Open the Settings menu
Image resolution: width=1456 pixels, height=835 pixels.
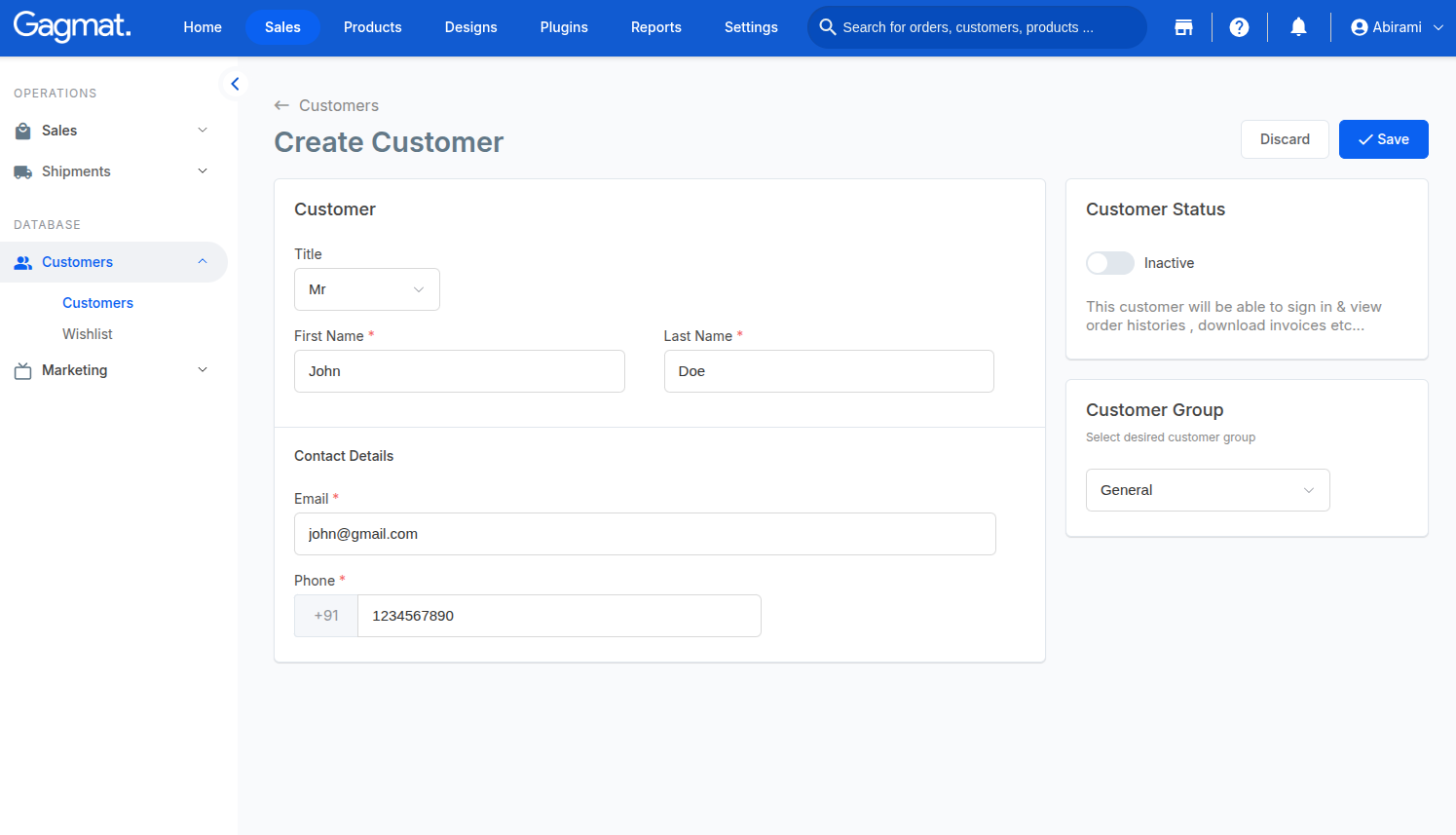click(x=751, y=27)
